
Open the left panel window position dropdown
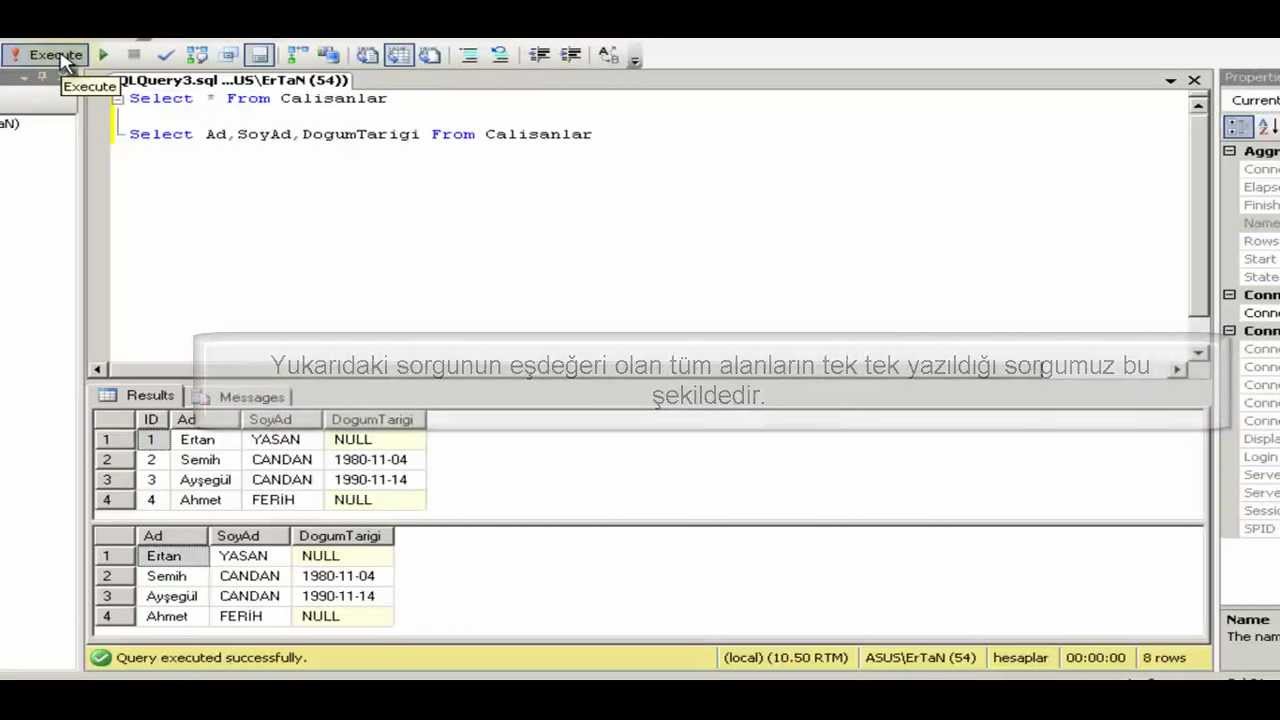pos(24,77)
